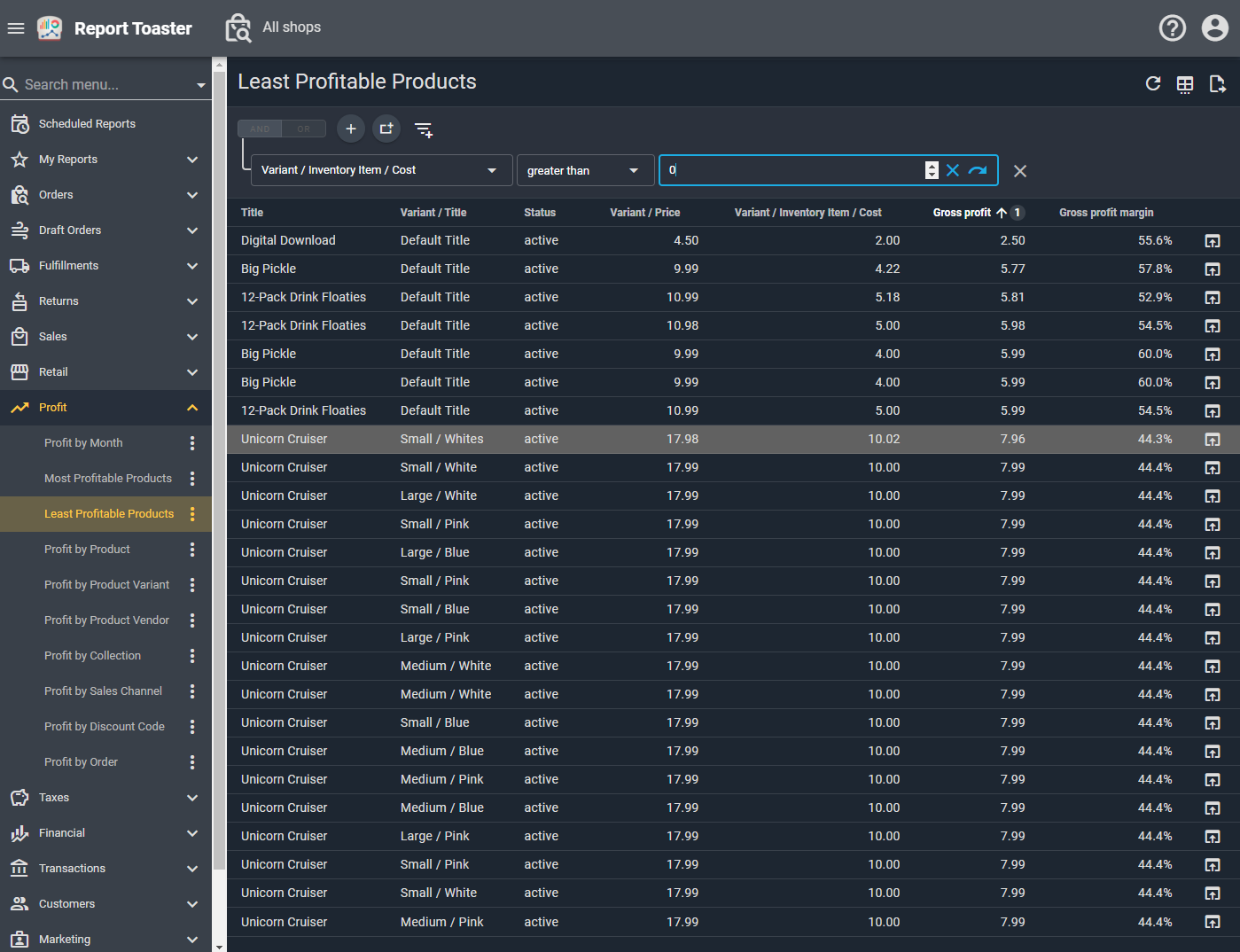1240x952 pixels.
Task: Click the refresh report icon
Action: coord(1152,83)
